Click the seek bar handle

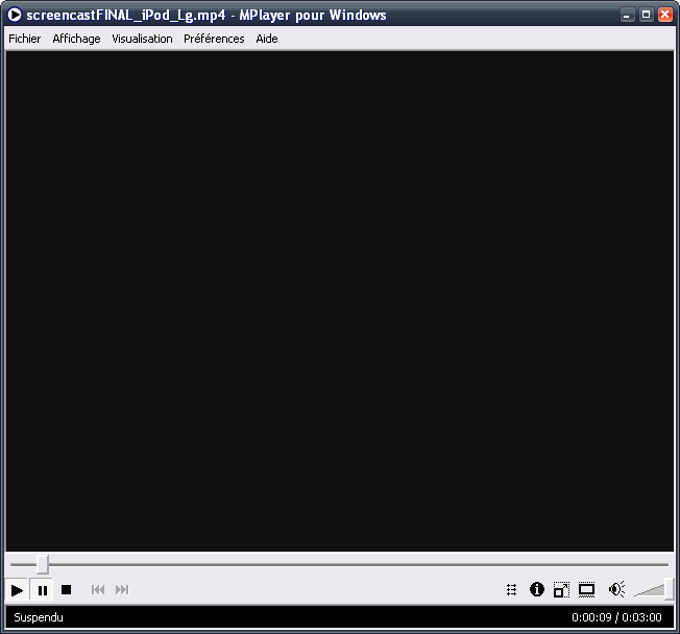(x=42, y=564)
